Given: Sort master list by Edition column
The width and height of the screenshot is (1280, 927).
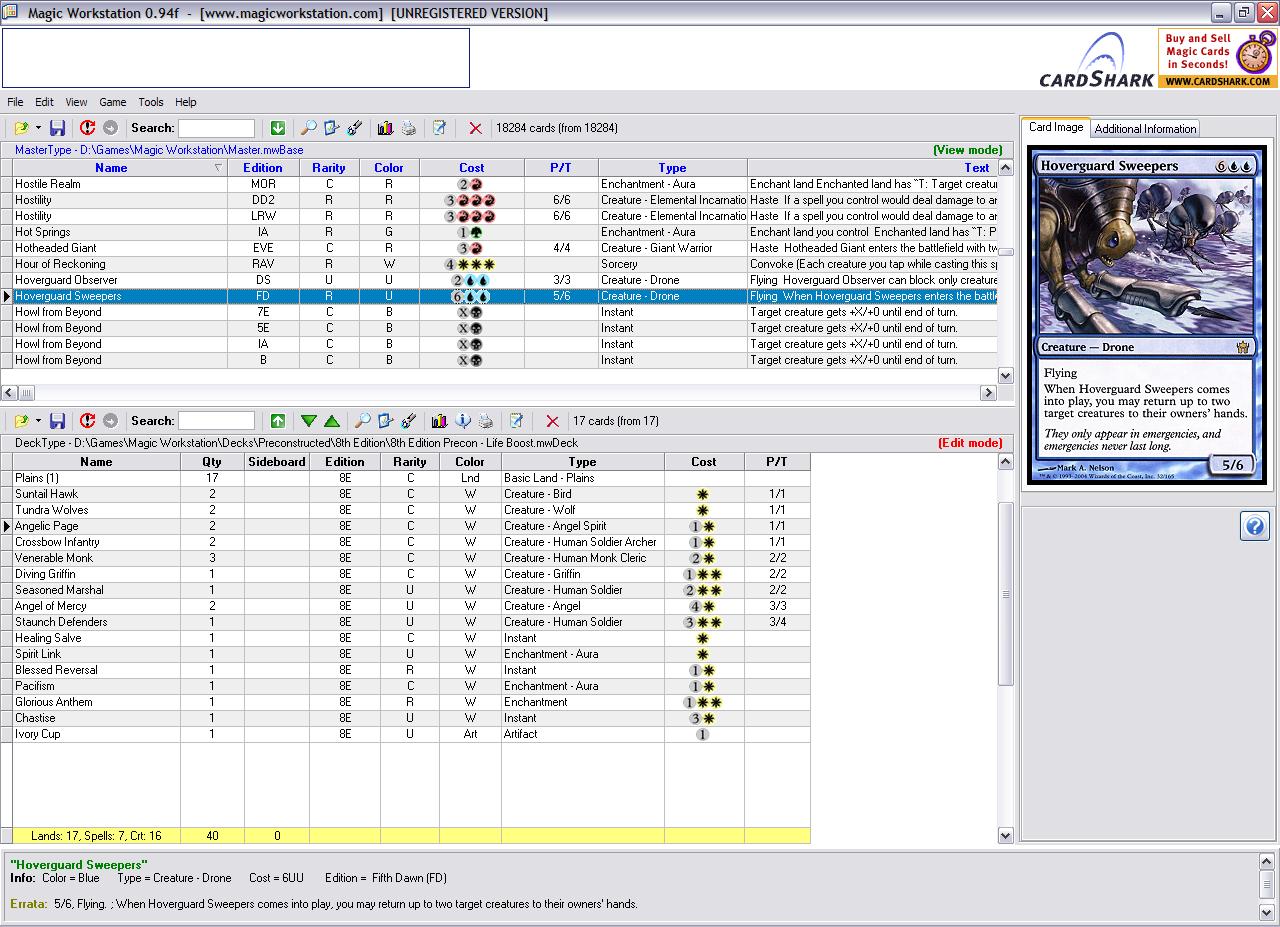Looking at the screenshot, I should [x=263, y=168].
